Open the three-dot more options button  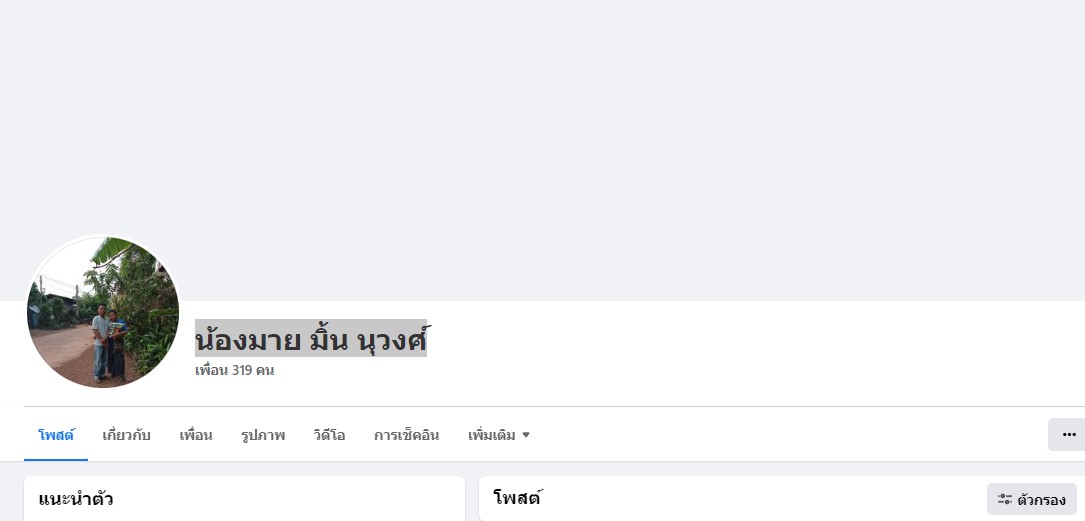[x=1068, y=435]
